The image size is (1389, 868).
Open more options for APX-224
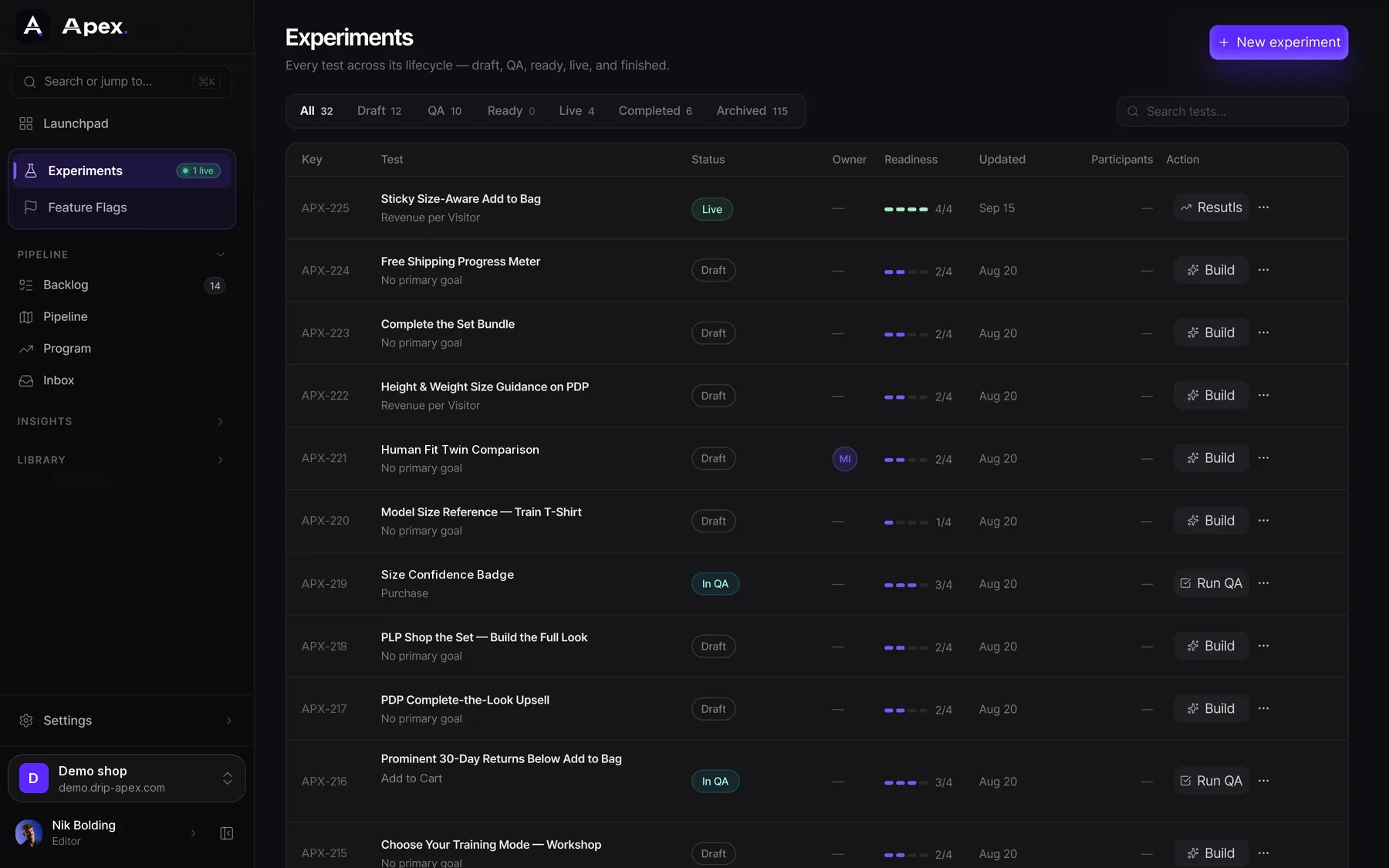point(1263,270)
